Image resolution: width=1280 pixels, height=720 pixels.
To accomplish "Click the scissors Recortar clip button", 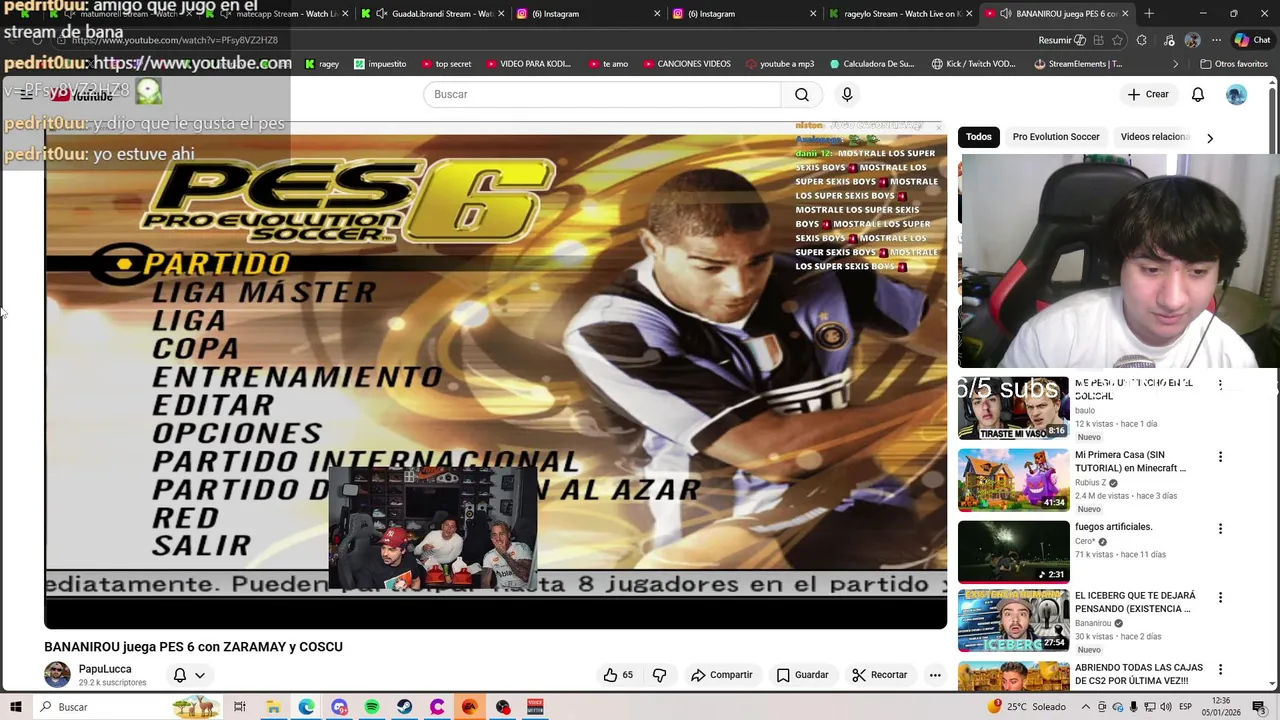I will coord(880,675).
